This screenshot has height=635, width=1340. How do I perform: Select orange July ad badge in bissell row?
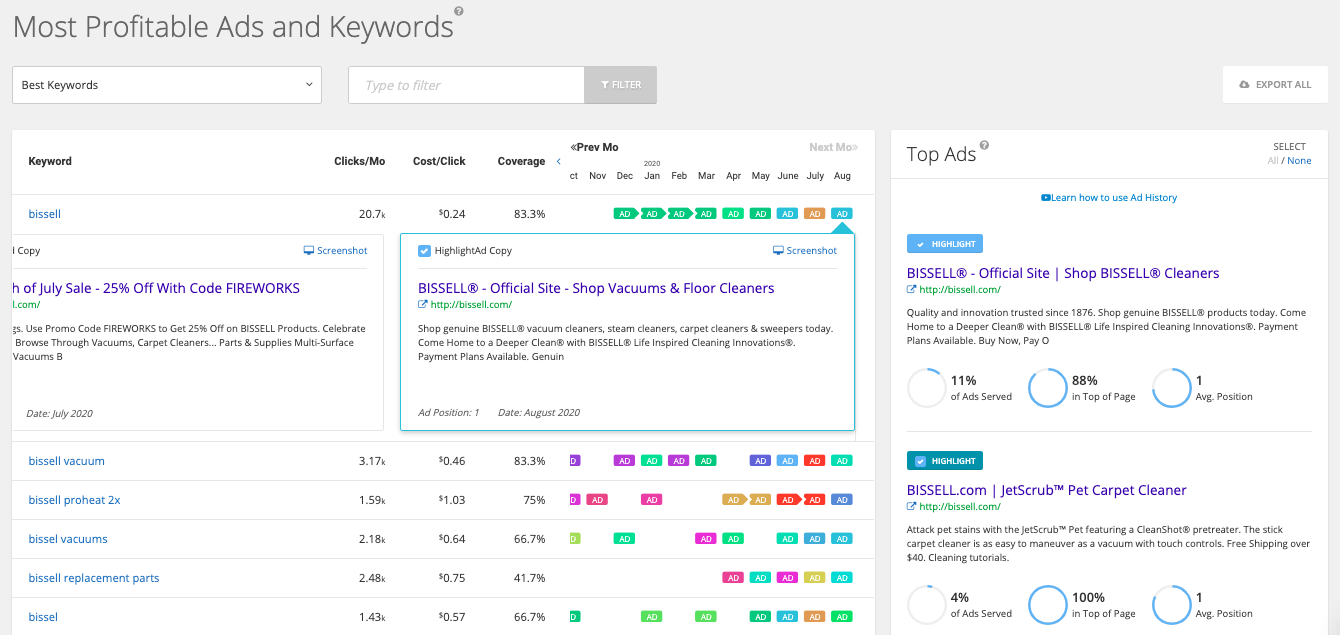point(815,214)
